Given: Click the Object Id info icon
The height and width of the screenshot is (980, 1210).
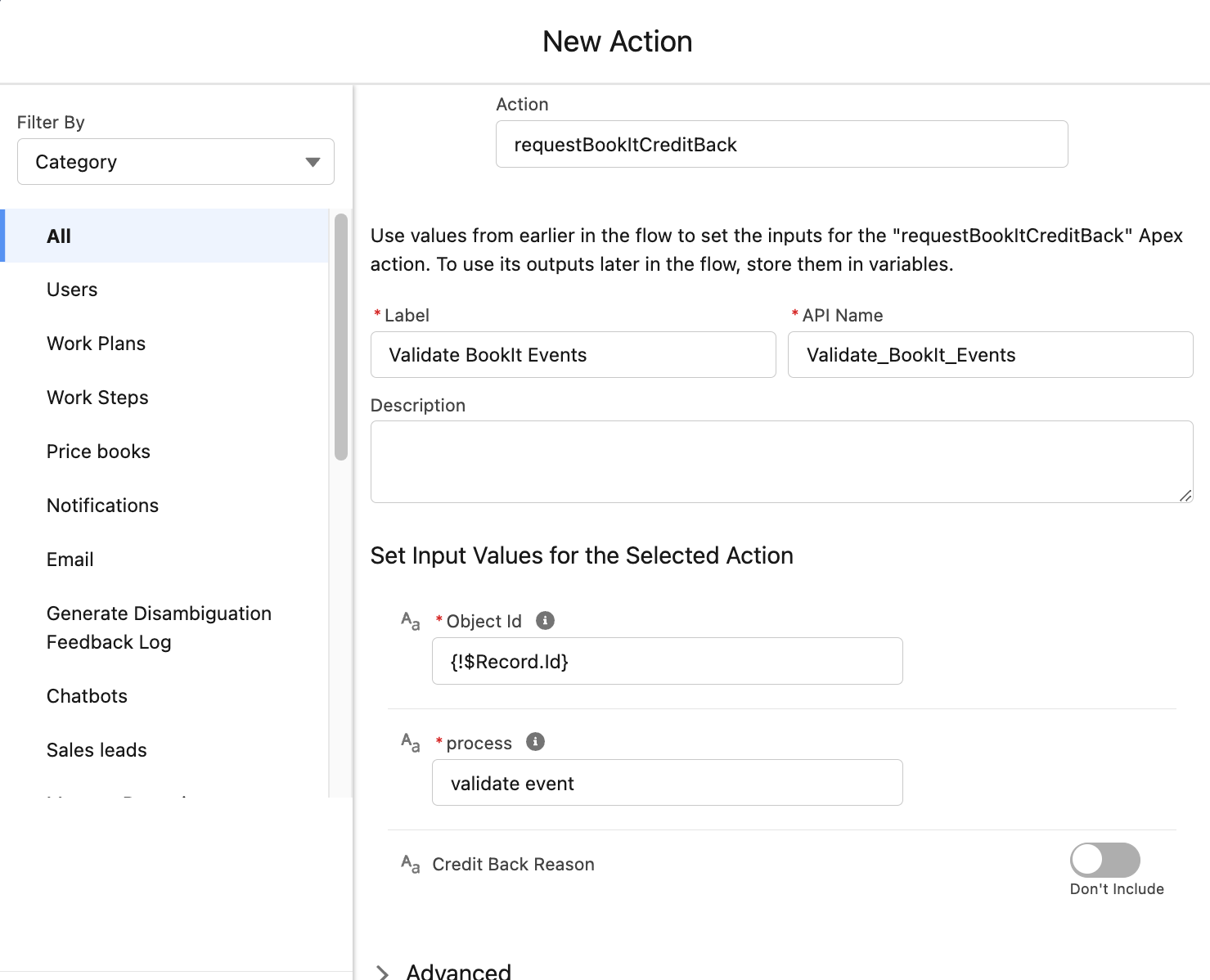Looking at the screenshot, I should click(x=545, y=621).
